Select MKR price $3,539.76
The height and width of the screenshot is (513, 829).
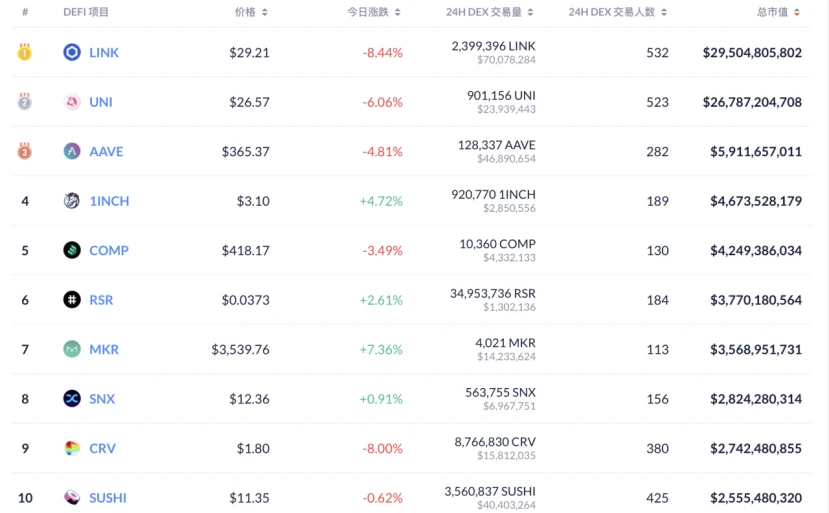coord(241,349)
